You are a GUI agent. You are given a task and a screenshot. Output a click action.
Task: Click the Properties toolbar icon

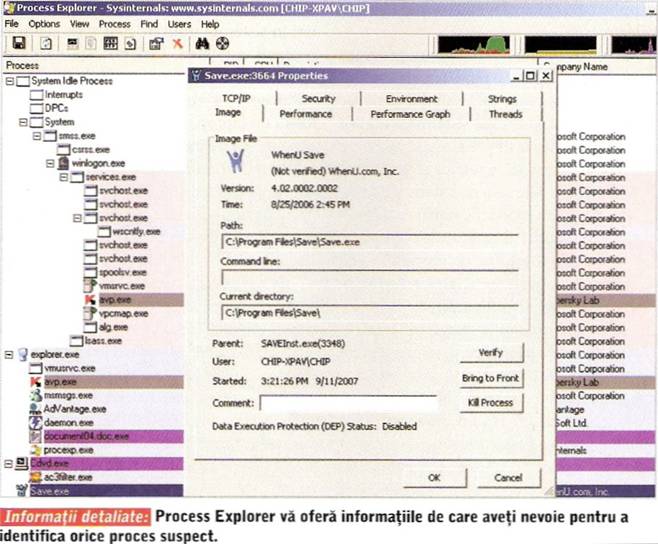coord(156,44)
